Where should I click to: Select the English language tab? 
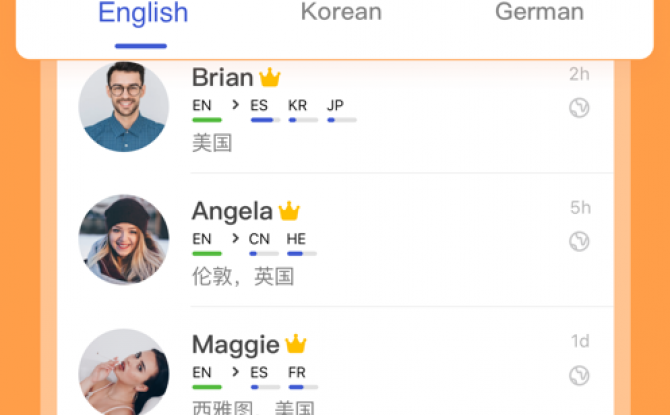[x=143, y=13]
